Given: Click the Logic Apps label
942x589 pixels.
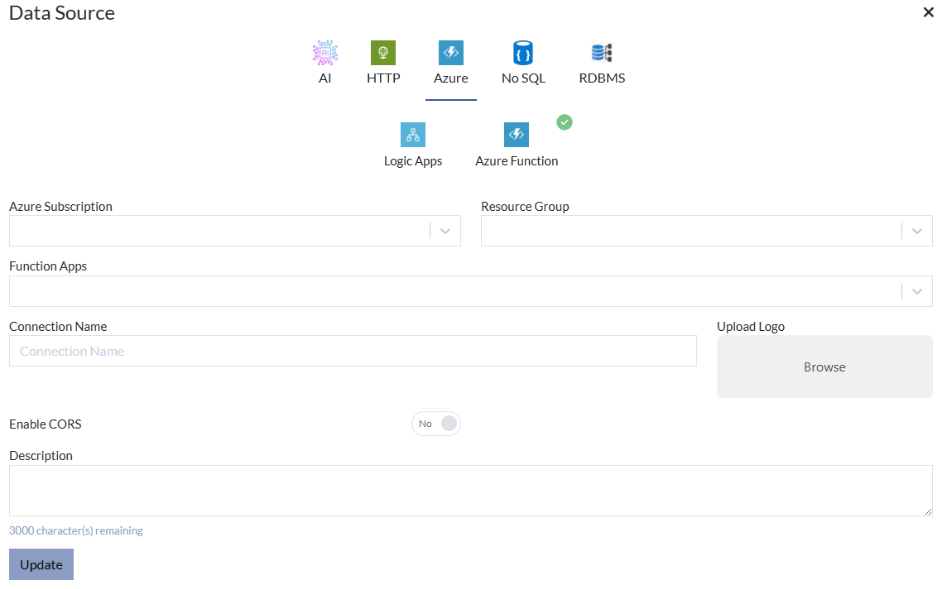Looking at the screenshot, I should pyautogui.click(x=413, y=161).
